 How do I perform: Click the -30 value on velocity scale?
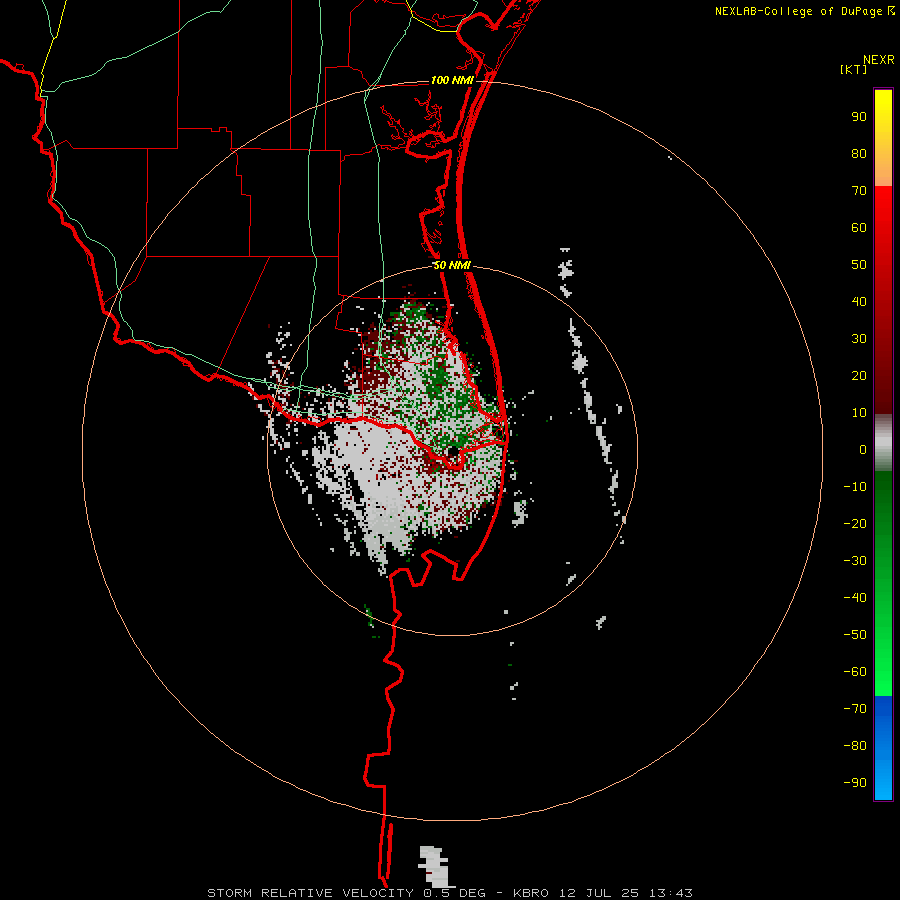tap(855, 561)
